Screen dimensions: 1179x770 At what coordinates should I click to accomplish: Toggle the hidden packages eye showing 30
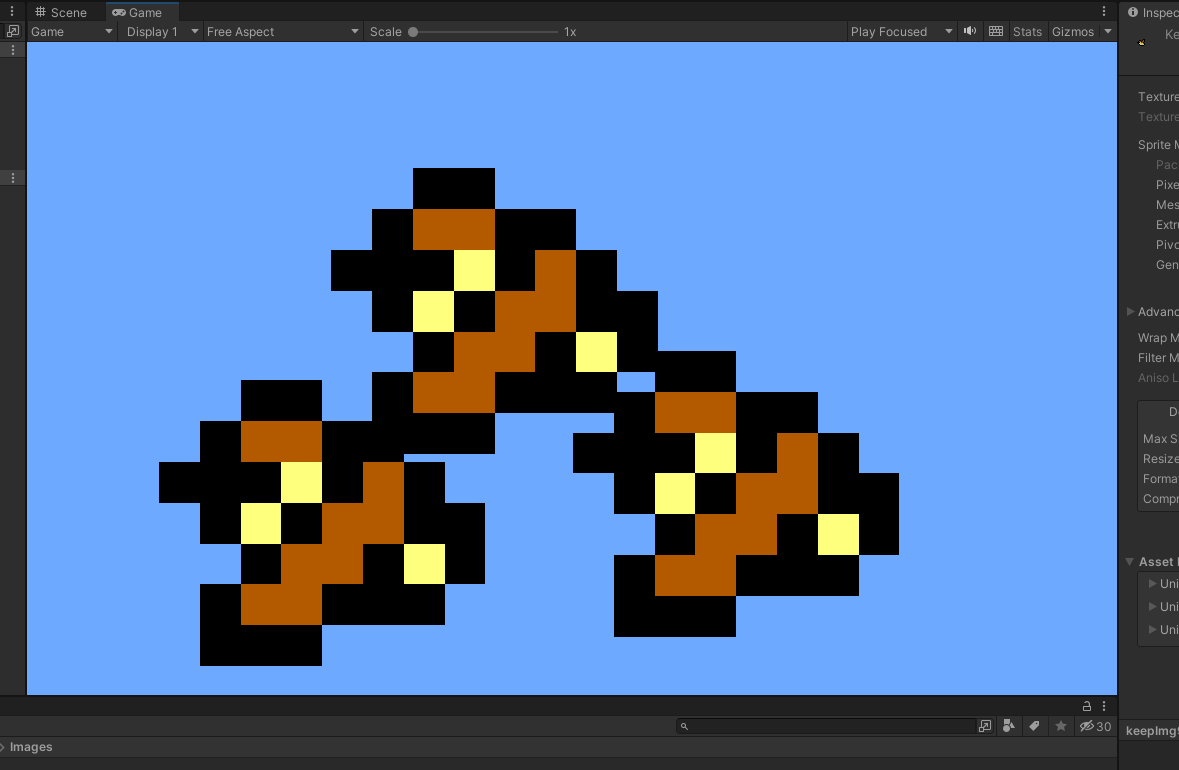1095,726
